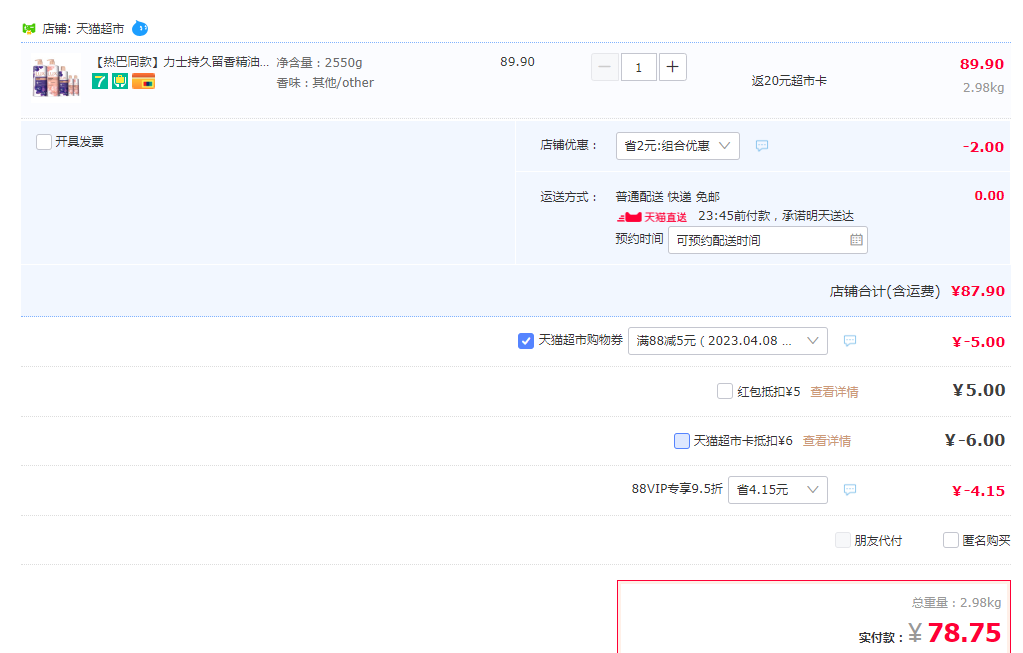Uncheck the 天猫超市购物券 checkbox
The height and width of the screenshot is (653, 1023).
point(526,341)
